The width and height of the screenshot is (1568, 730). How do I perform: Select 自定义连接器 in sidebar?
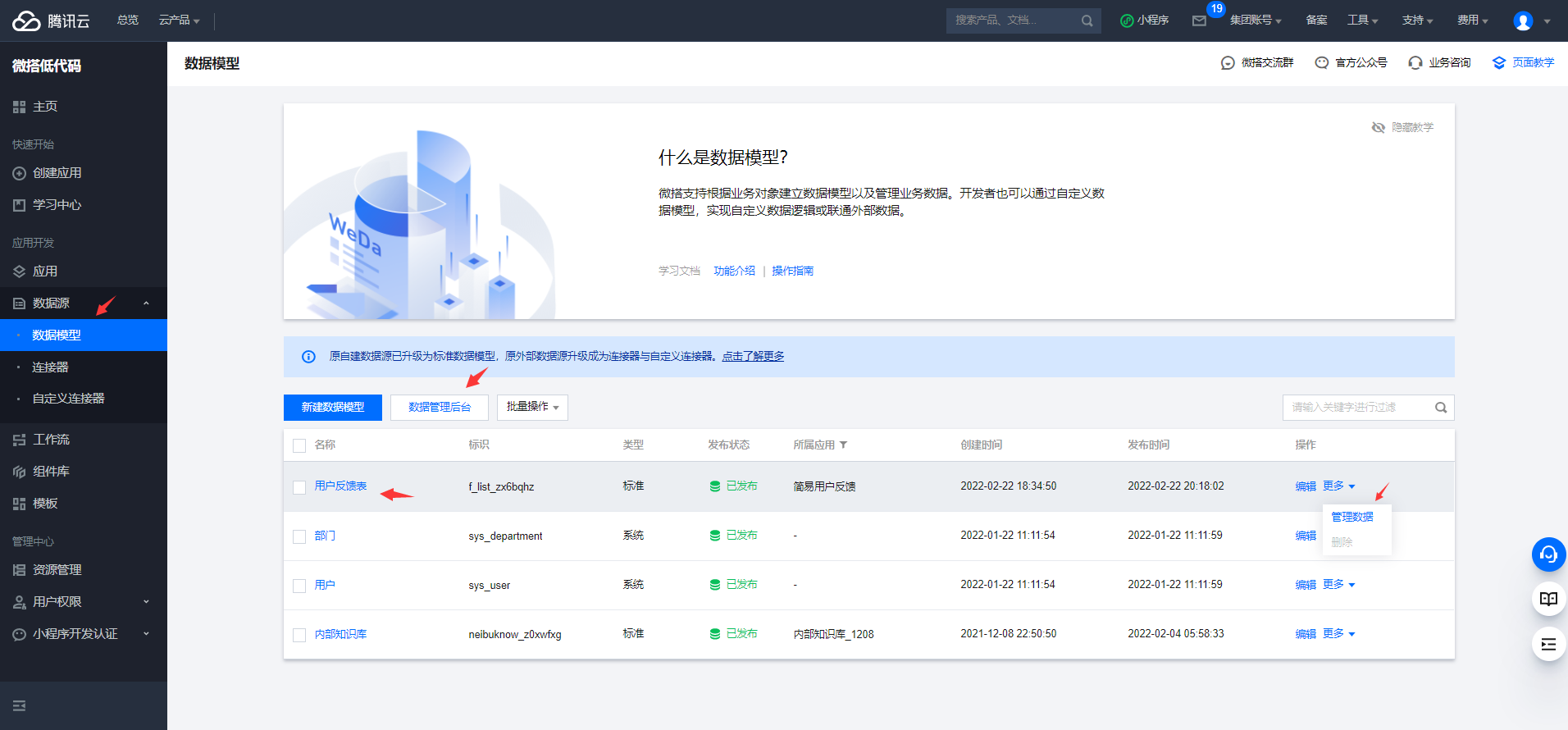(84, 399)
